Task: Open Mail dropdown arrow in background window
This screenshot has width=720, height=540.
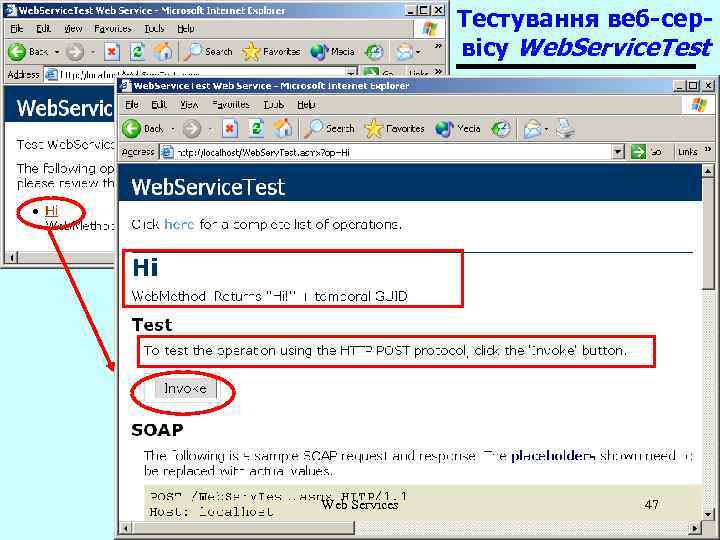Action: point(418,52)
